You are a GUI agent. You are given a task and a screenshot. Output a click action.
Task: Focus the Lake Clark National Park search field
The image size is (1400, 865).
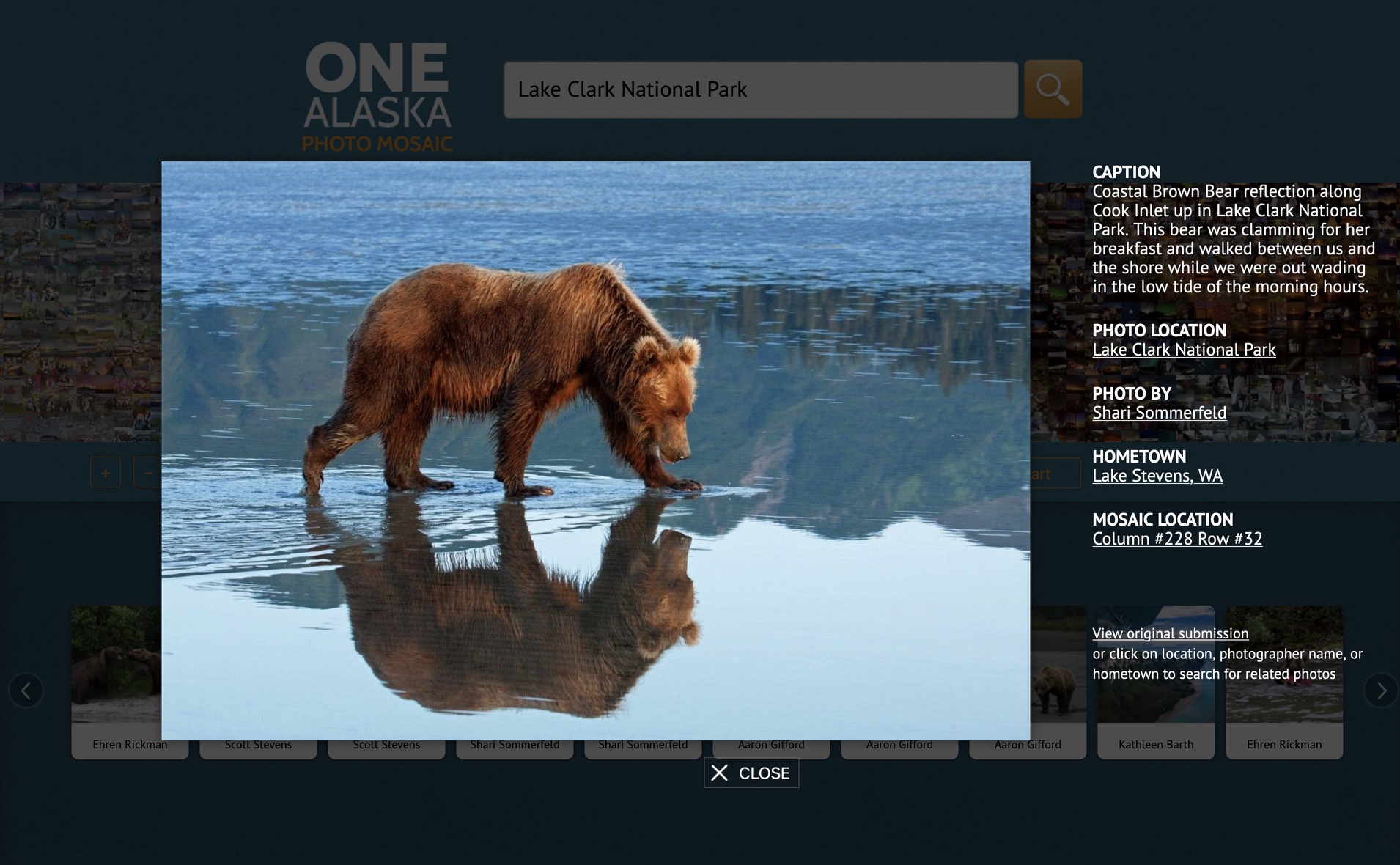pyautogui.click(x=760, y=89)
